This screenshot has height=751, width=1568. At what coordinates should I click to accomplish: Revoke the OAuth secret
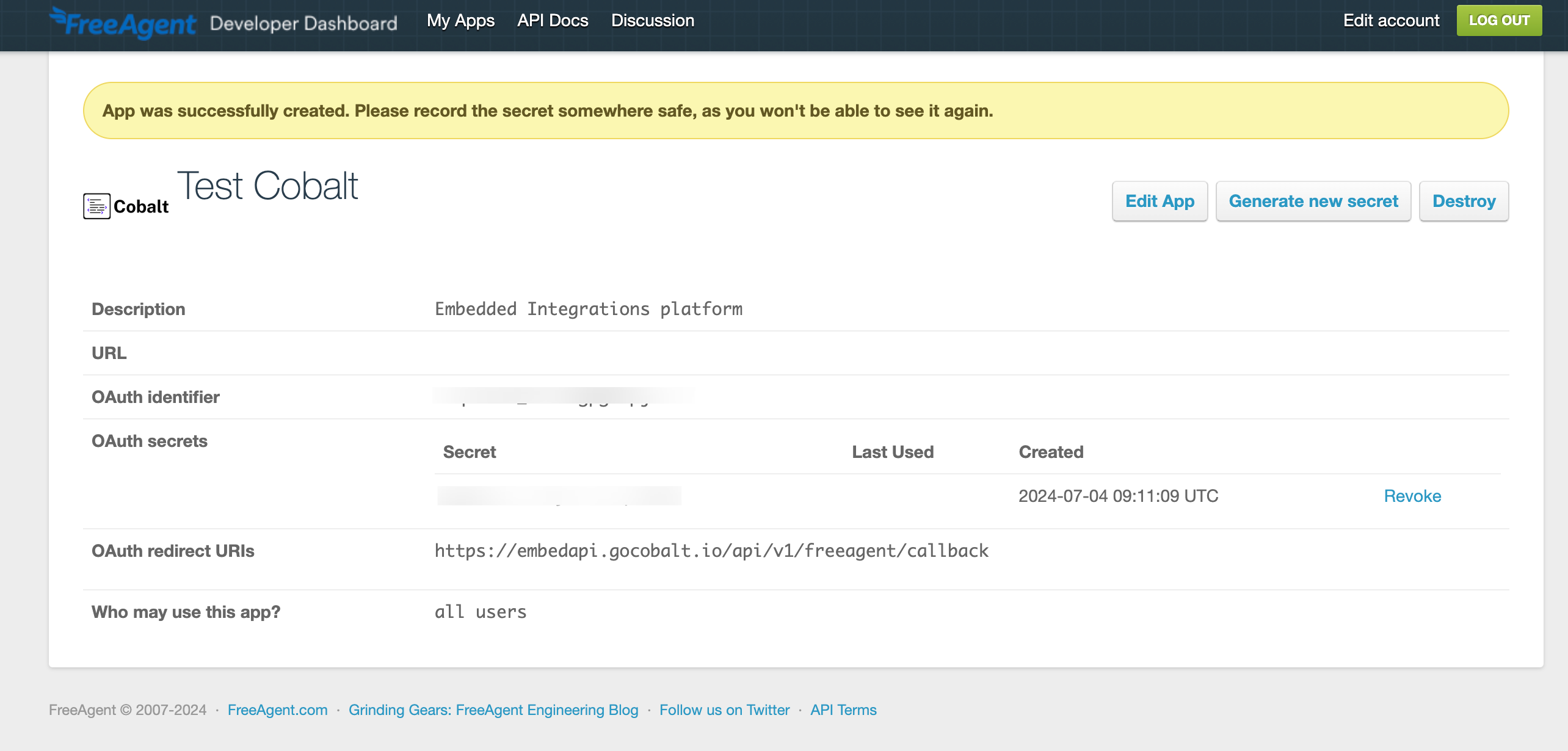pos(1412,496)
